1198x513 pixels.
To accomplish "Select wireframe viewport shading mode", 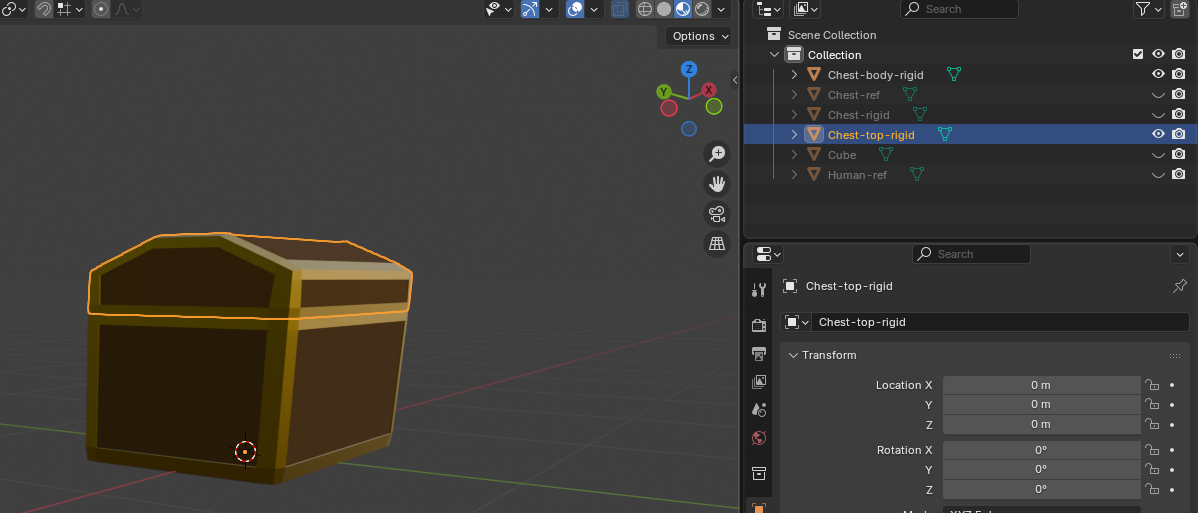I will coord(645,9).
